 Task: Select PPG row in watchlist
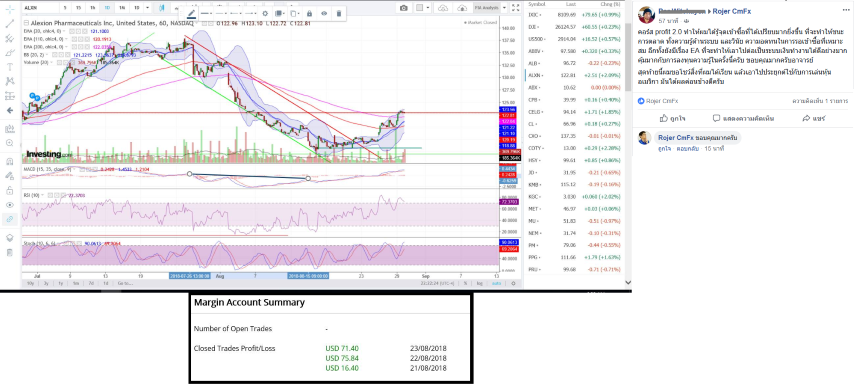tap(575, 257)
